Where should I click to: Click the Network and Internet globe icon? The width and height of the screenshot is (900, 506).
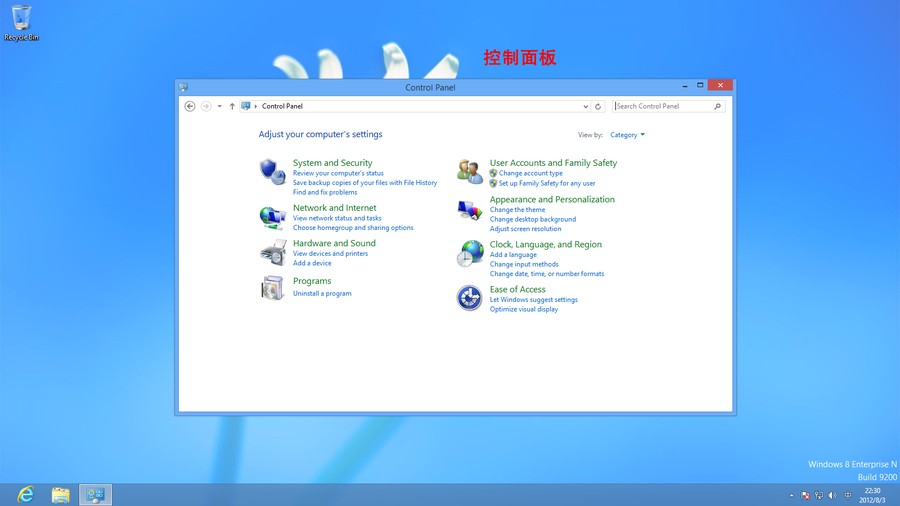coord(272,216)
